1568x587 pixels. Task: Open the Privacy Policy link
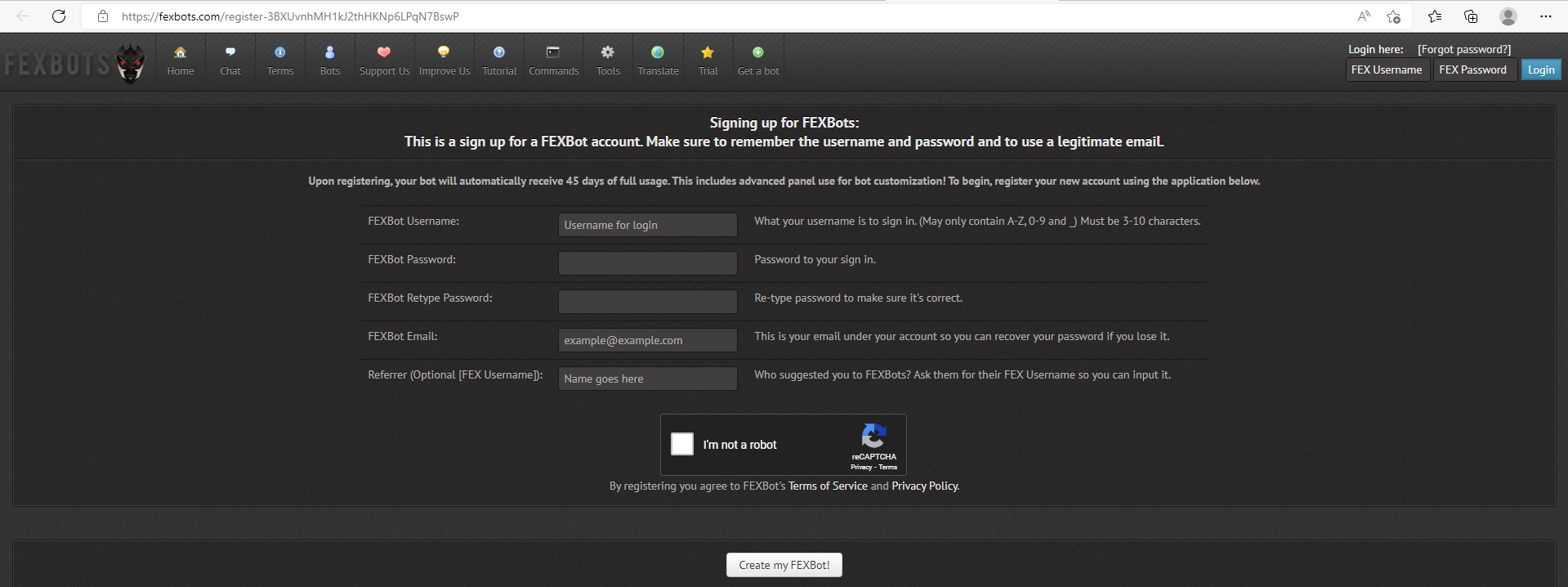925,486
